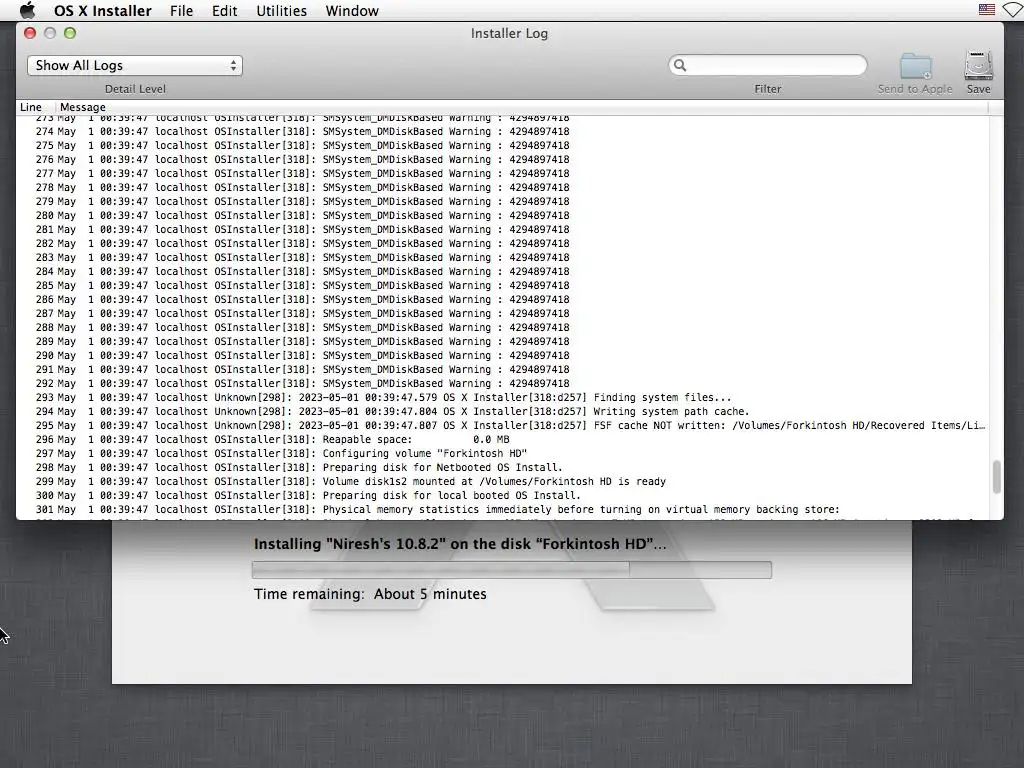The width and height of the screenshot is (1024, 768).
Task: Open the OS X Installer menu
Action: 103,10
